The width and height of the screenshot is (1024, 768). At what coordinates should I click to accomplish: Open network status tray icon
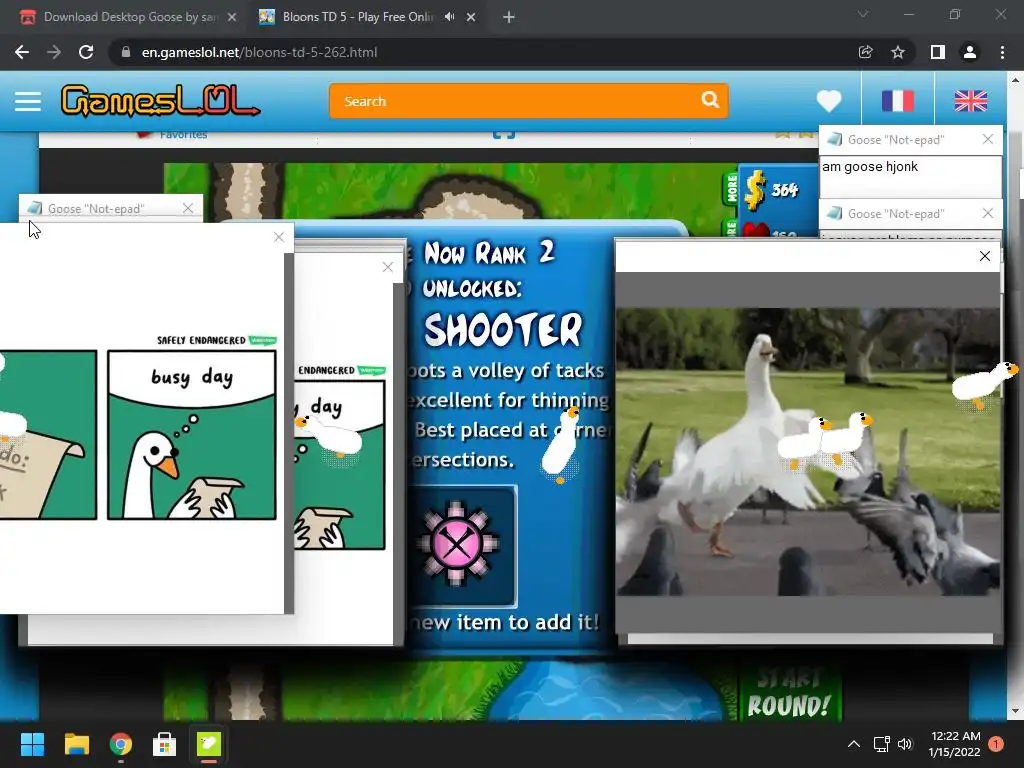(x=881, y=744)
